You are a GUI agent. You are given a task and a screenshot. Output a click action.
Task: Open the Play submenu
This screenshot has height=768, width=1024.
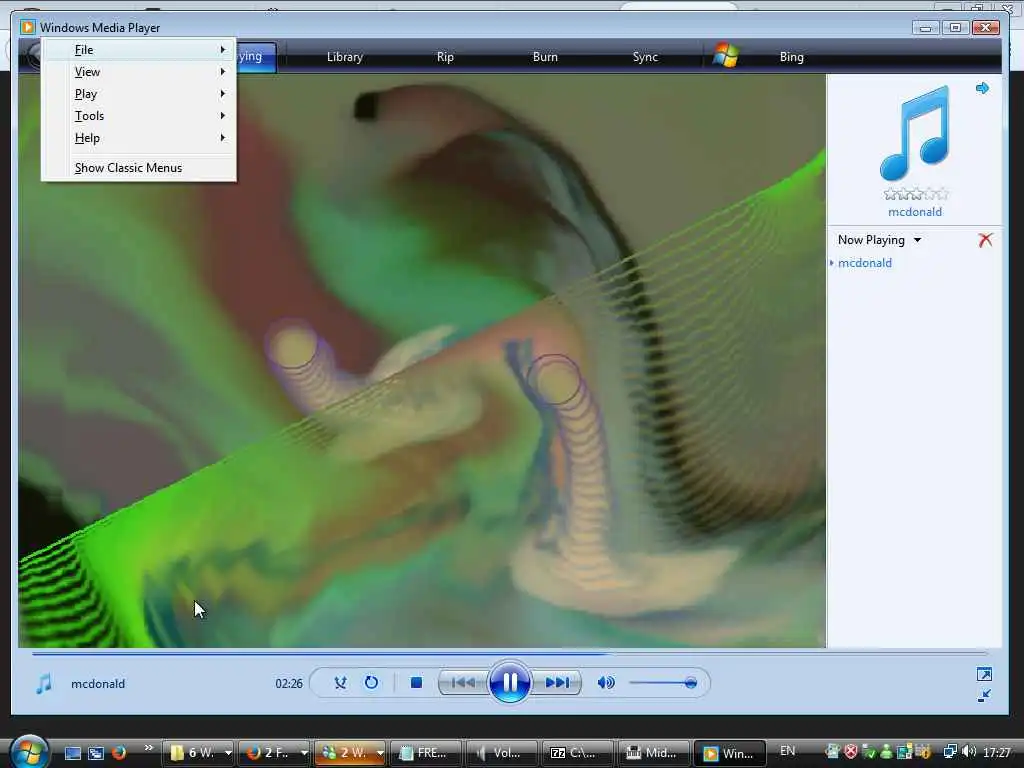tap(138, 94)
